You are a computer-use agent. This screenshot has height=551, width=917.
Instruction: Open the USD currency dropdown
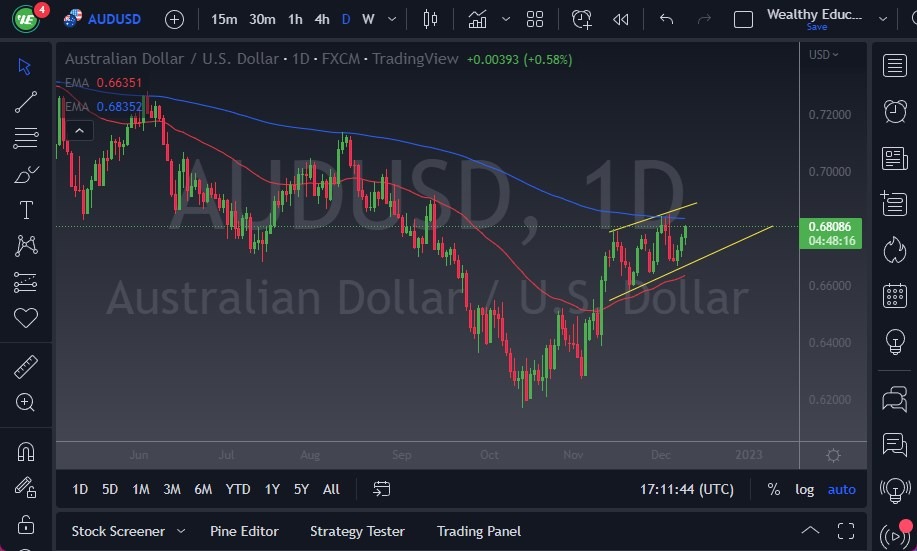tap(823, 54)
